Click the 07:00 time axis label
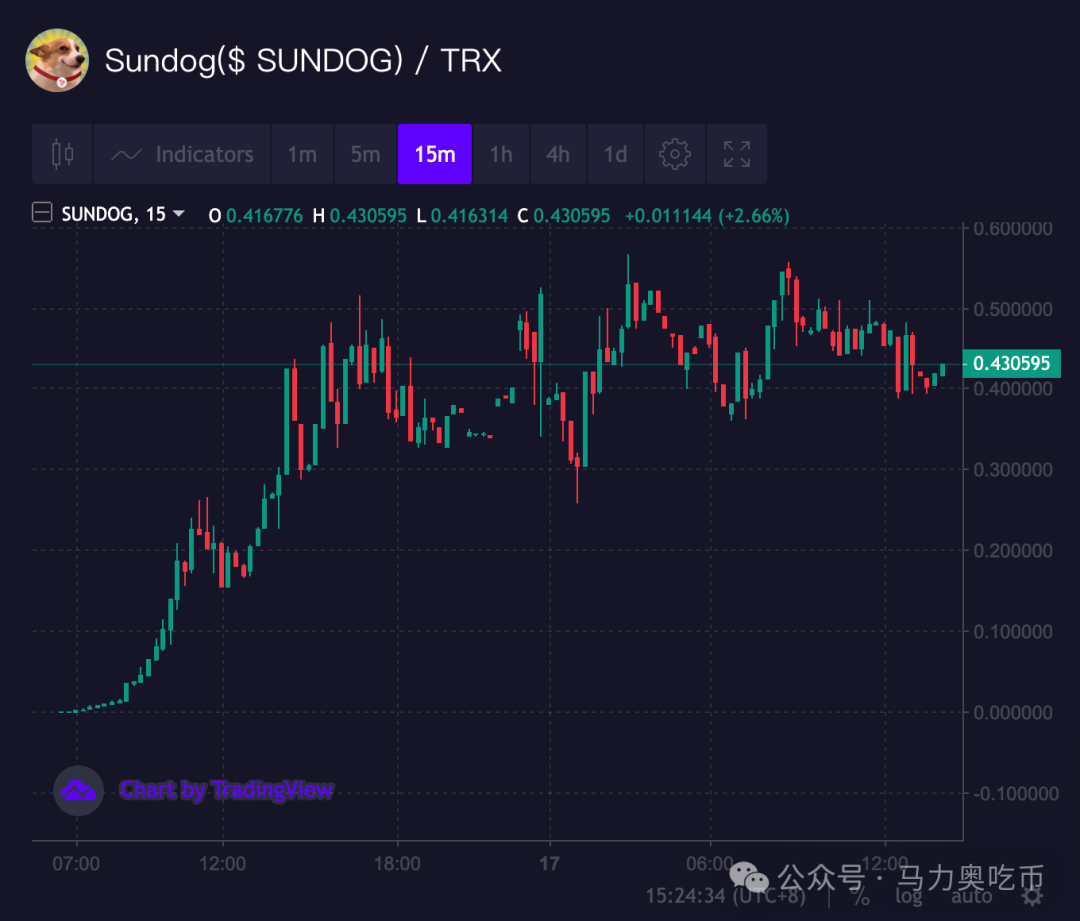Viewport: 1080px width, 921px height. point(76,863)
